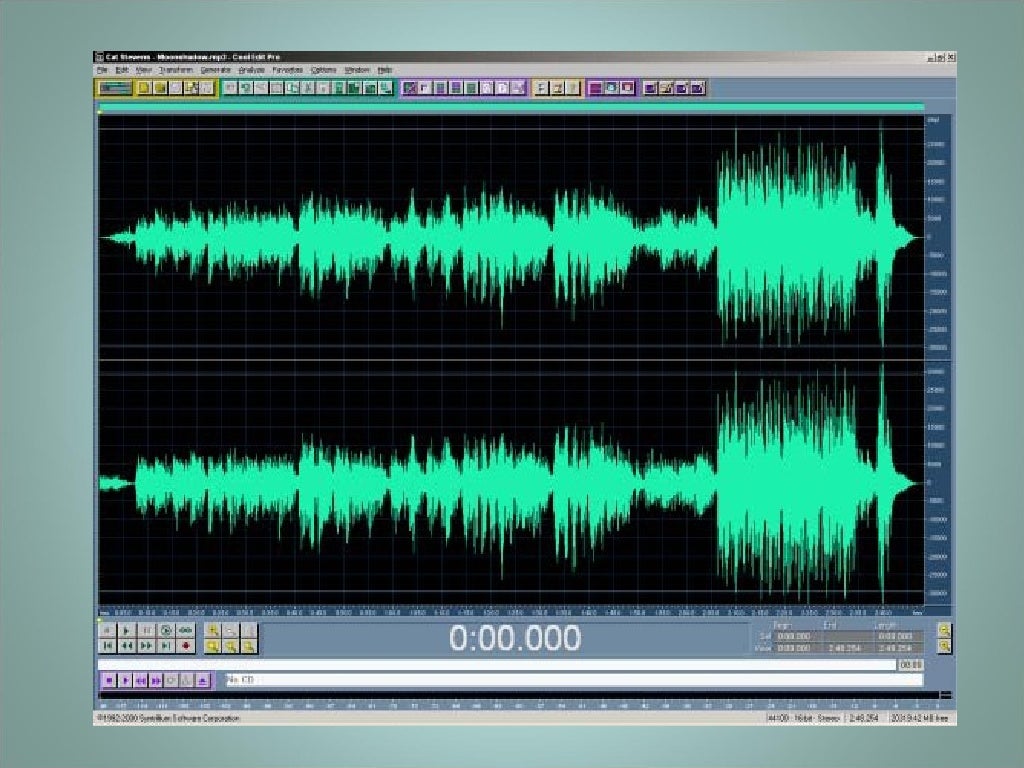Image resolution: width=1024 pixels, height=768 pixels.
Task: Open the Favorites menu
Action: [287, 70]
